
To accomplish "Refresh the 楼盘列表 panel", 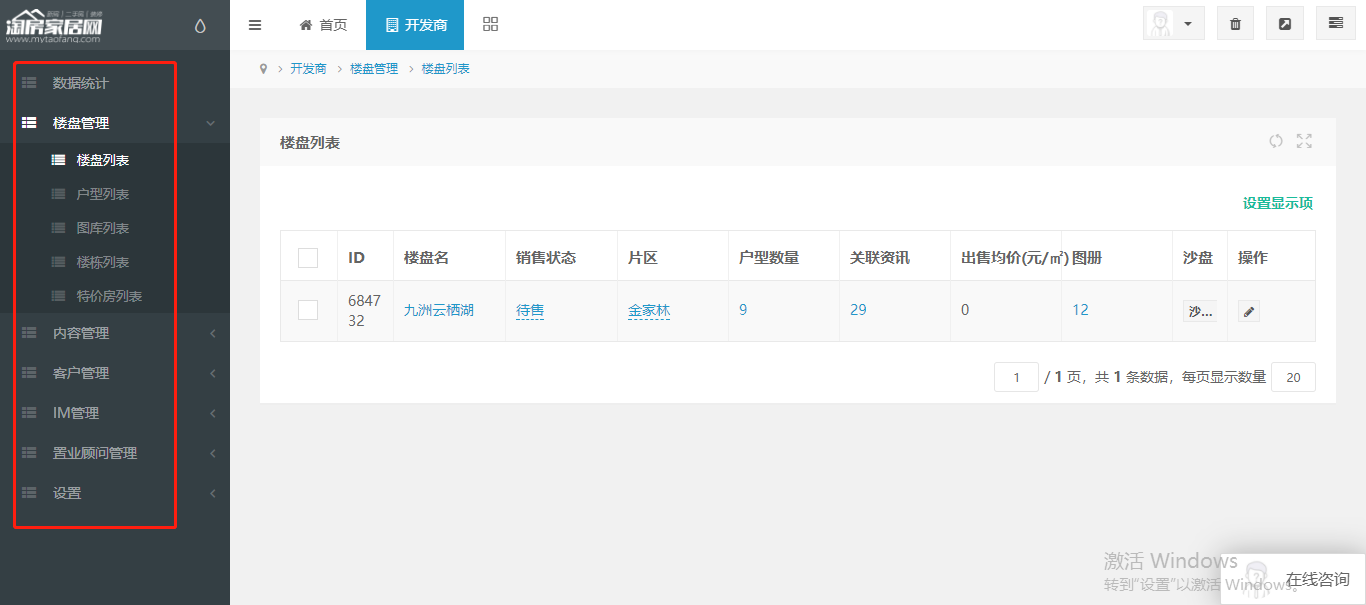I will tap(1276, 142).
